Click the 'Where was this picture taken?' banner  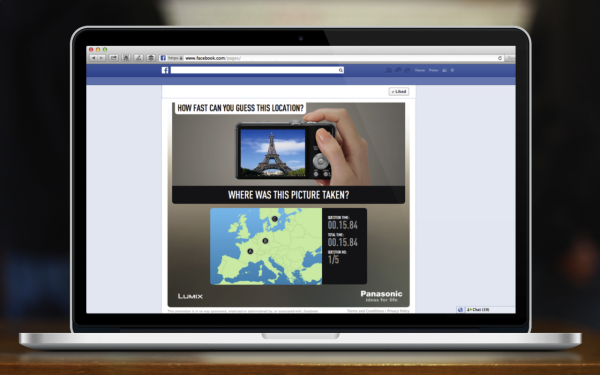tap(289, 195)
